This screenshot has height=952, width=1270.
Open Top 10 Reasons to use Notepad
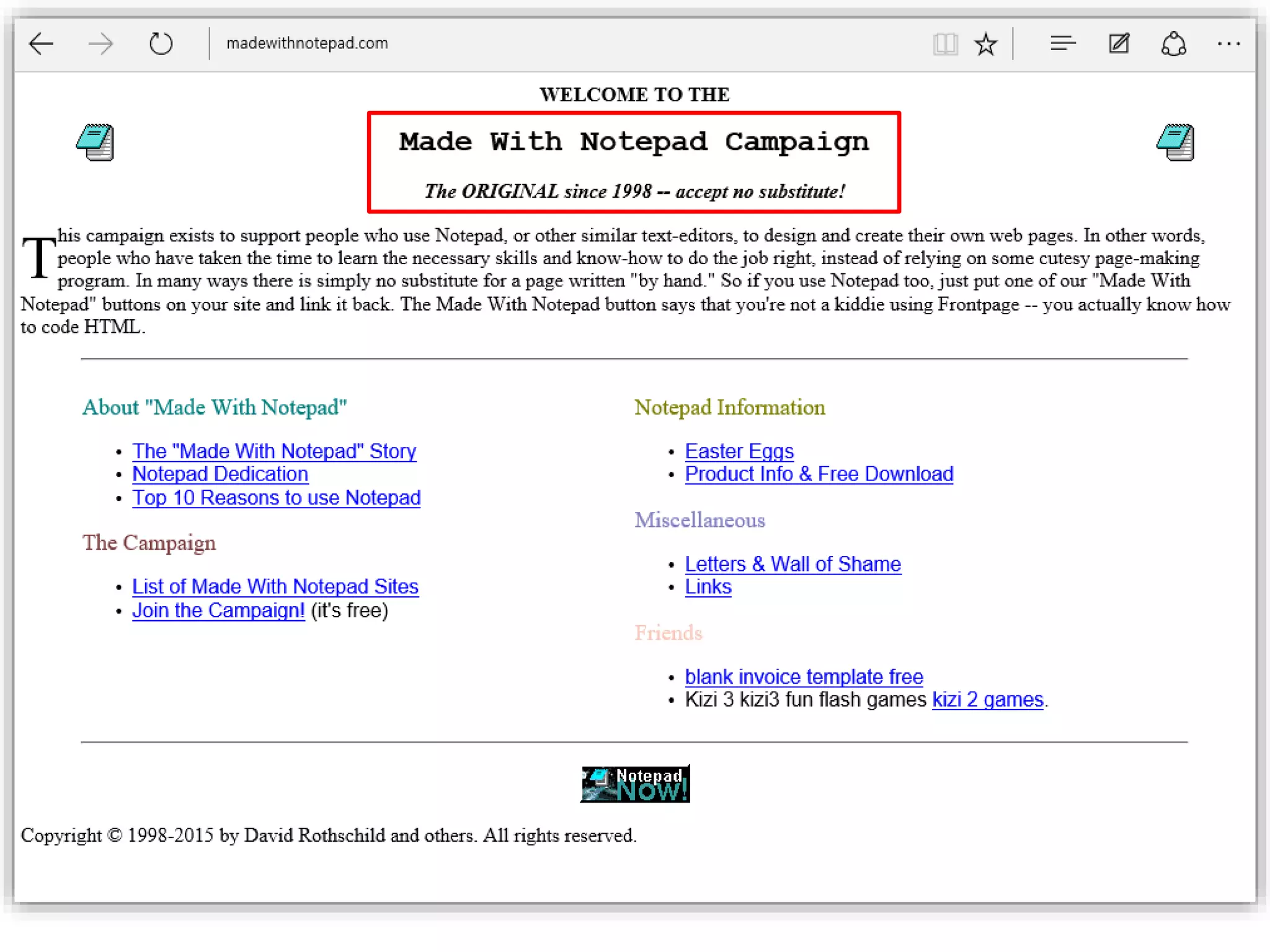tap(276, 498)
